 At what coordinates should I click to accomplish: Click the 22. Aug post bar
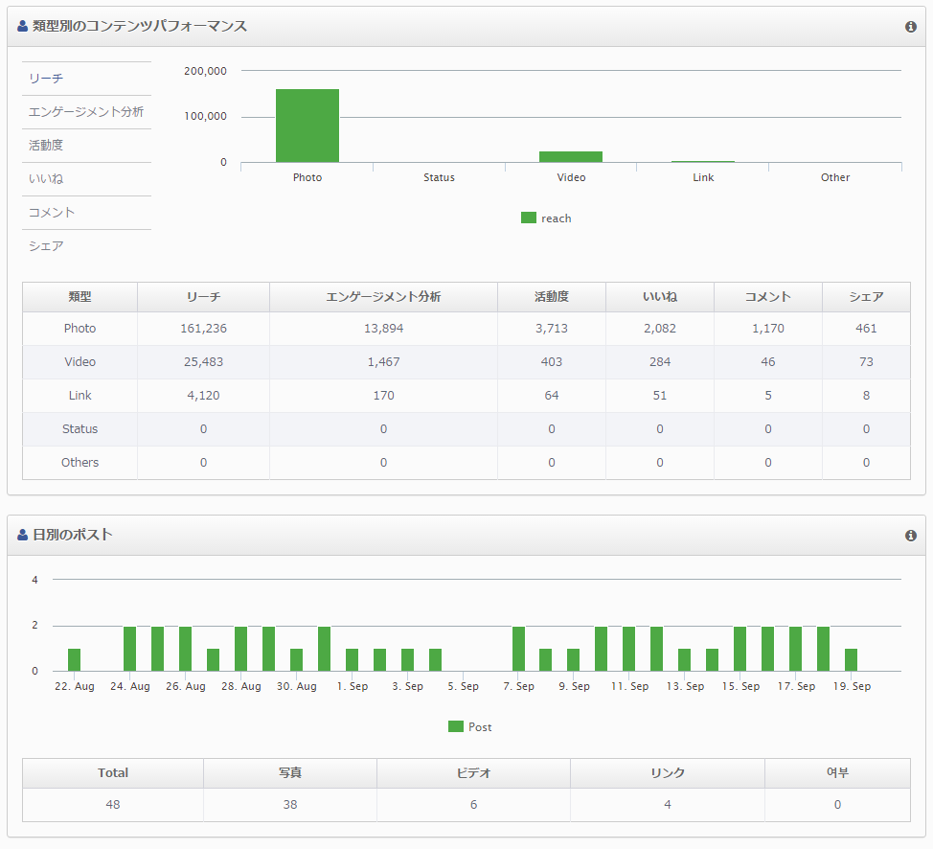tap(74, 660)
